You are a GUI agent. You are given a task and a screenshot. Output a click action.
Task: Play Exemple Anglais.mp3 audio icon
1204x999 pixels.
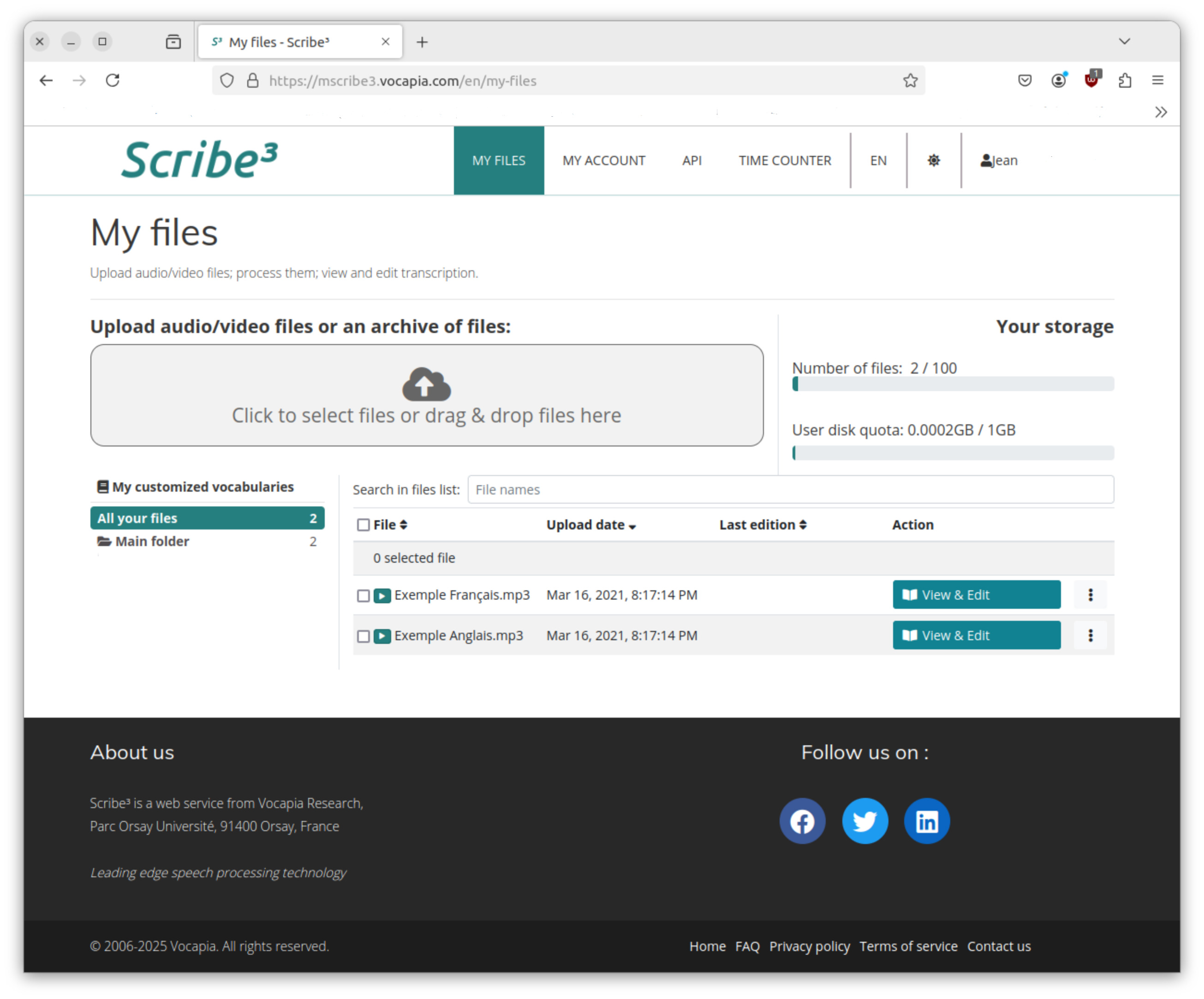[382, 636]
